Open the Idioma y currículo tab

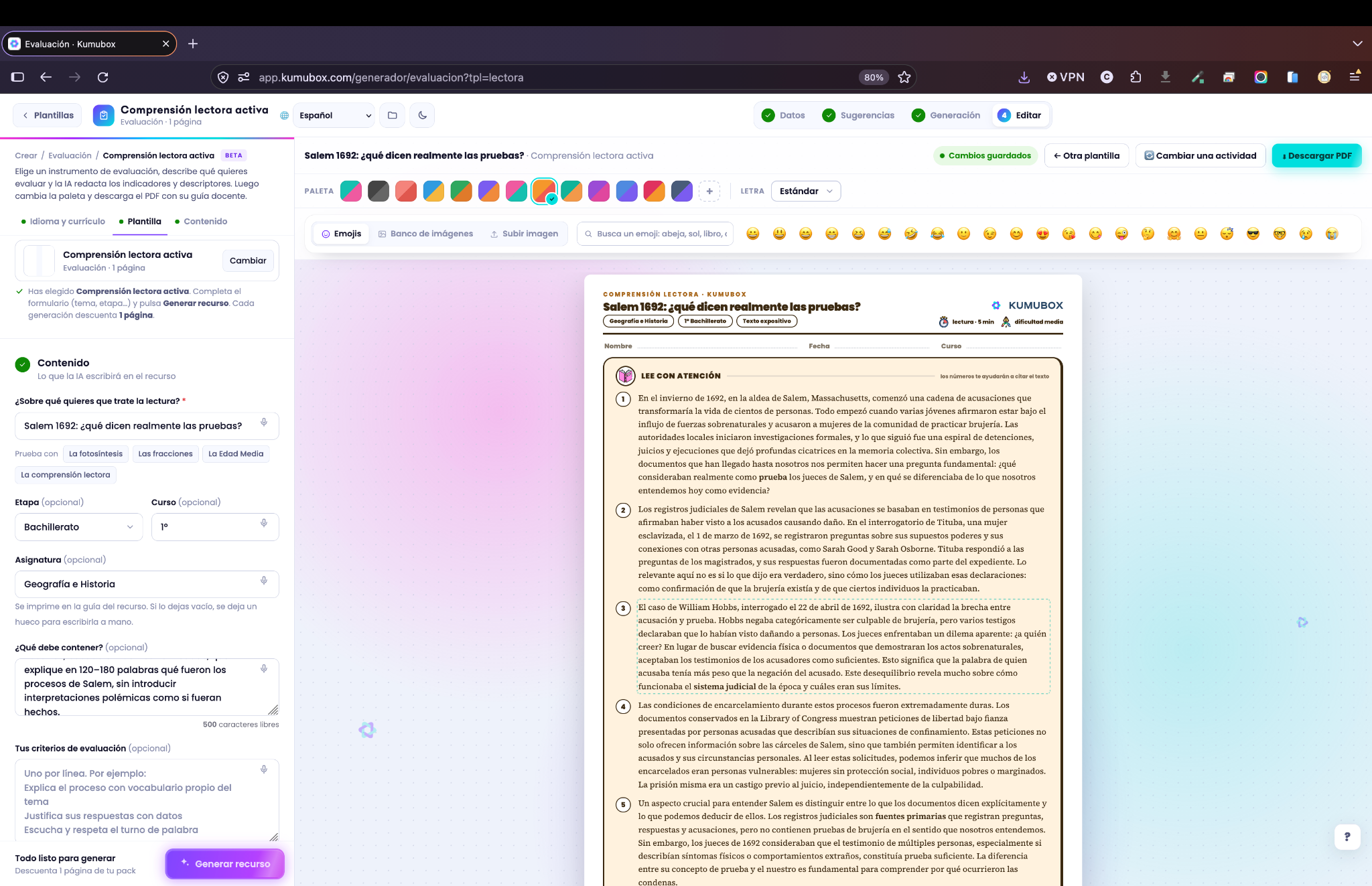(63, 221)
